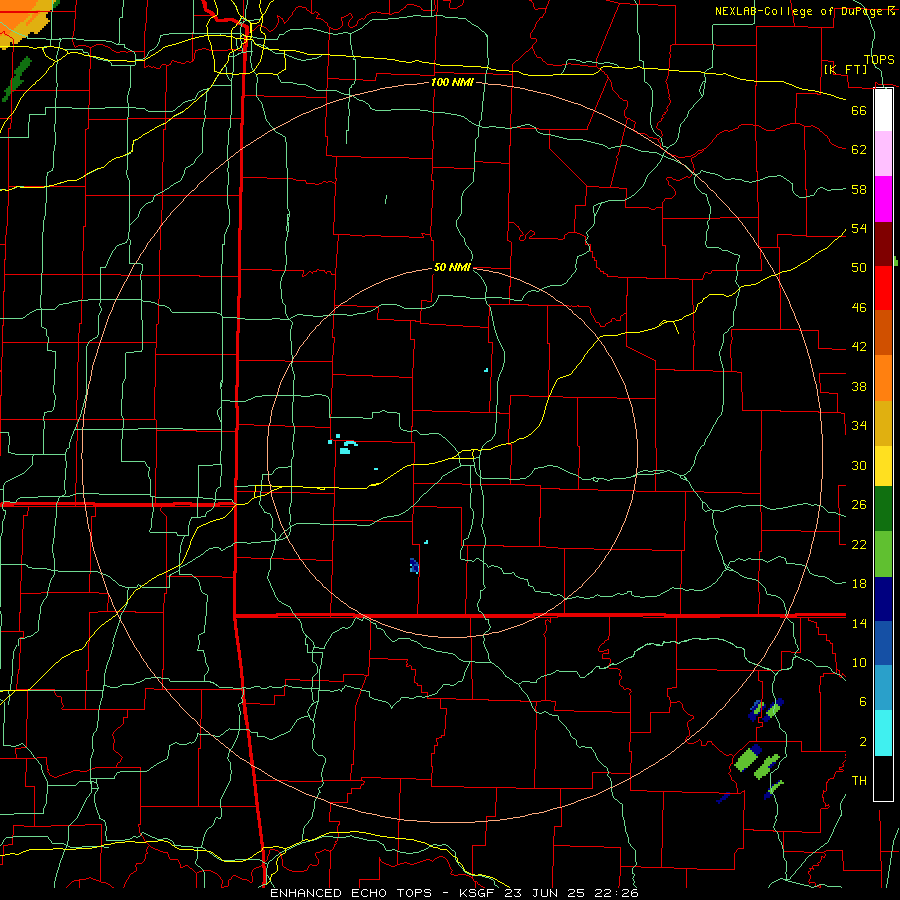Click the legend value '6'

coord(862,701)
